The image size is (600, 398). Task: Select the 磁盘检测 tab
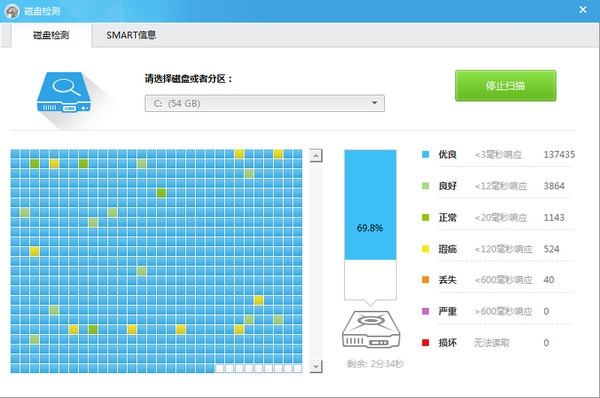tap(51, 35)
